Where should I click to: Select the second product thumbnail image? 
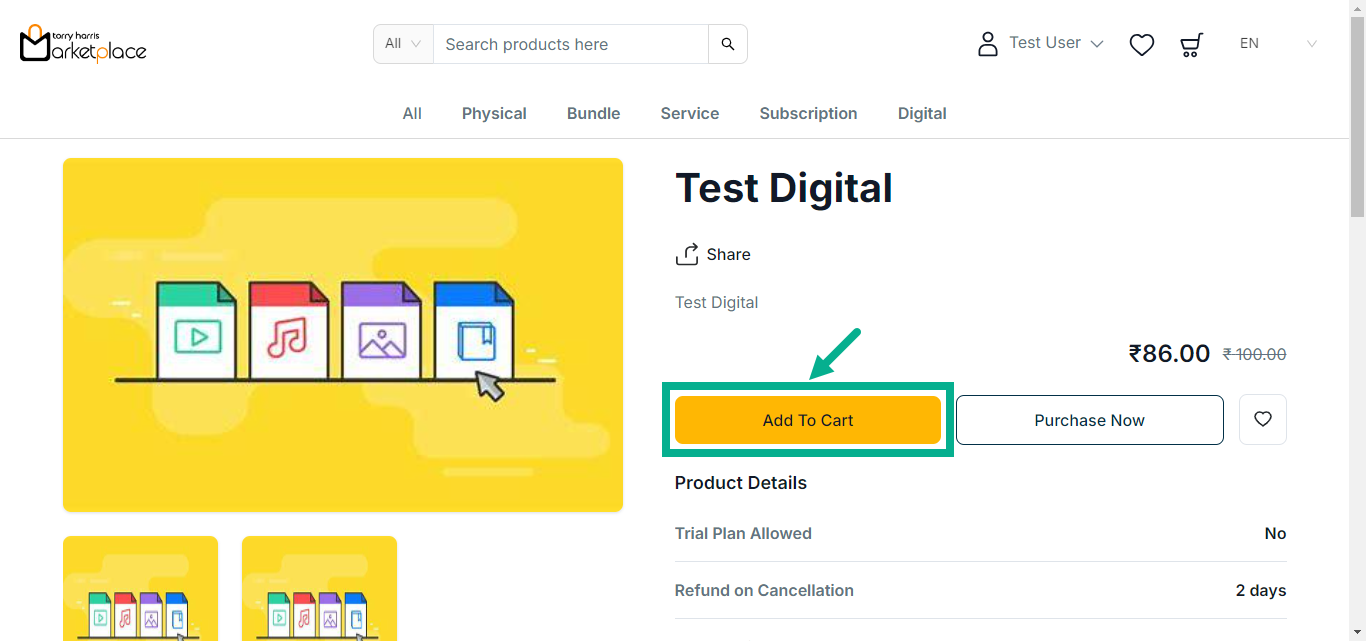tap(319, 590)
